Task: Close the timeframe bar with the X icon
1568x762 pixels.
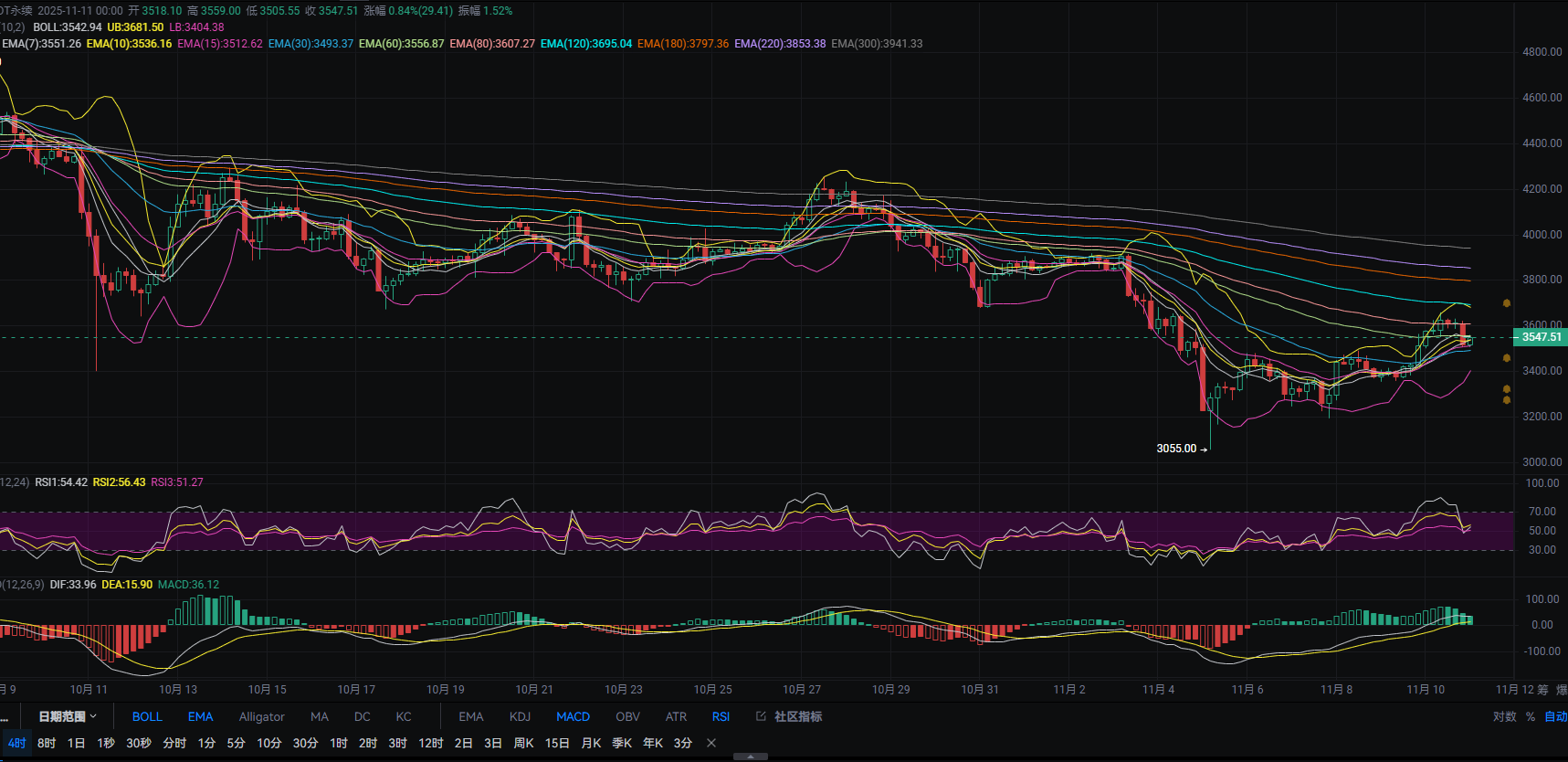Action: click(x=711, y=743)
